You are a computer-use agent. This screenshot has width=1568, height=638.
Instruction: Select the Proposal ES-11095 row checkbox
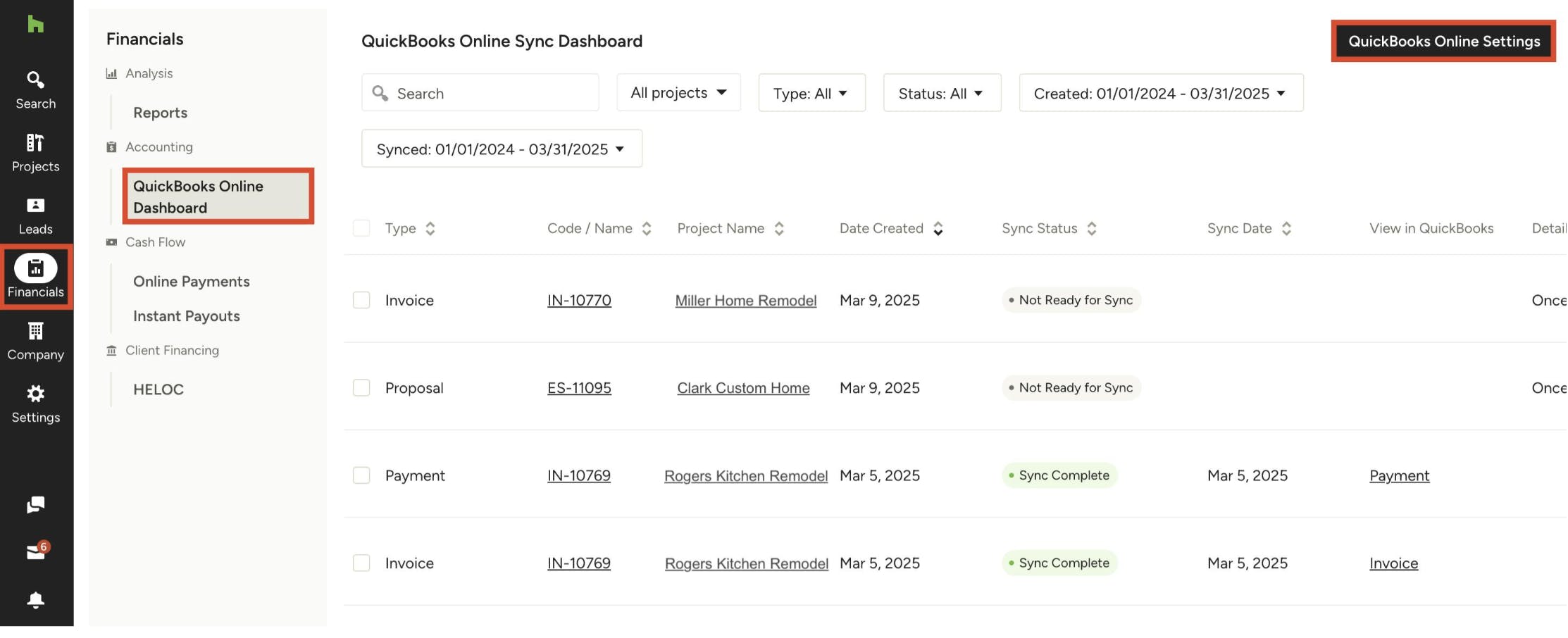pos(361,388)
